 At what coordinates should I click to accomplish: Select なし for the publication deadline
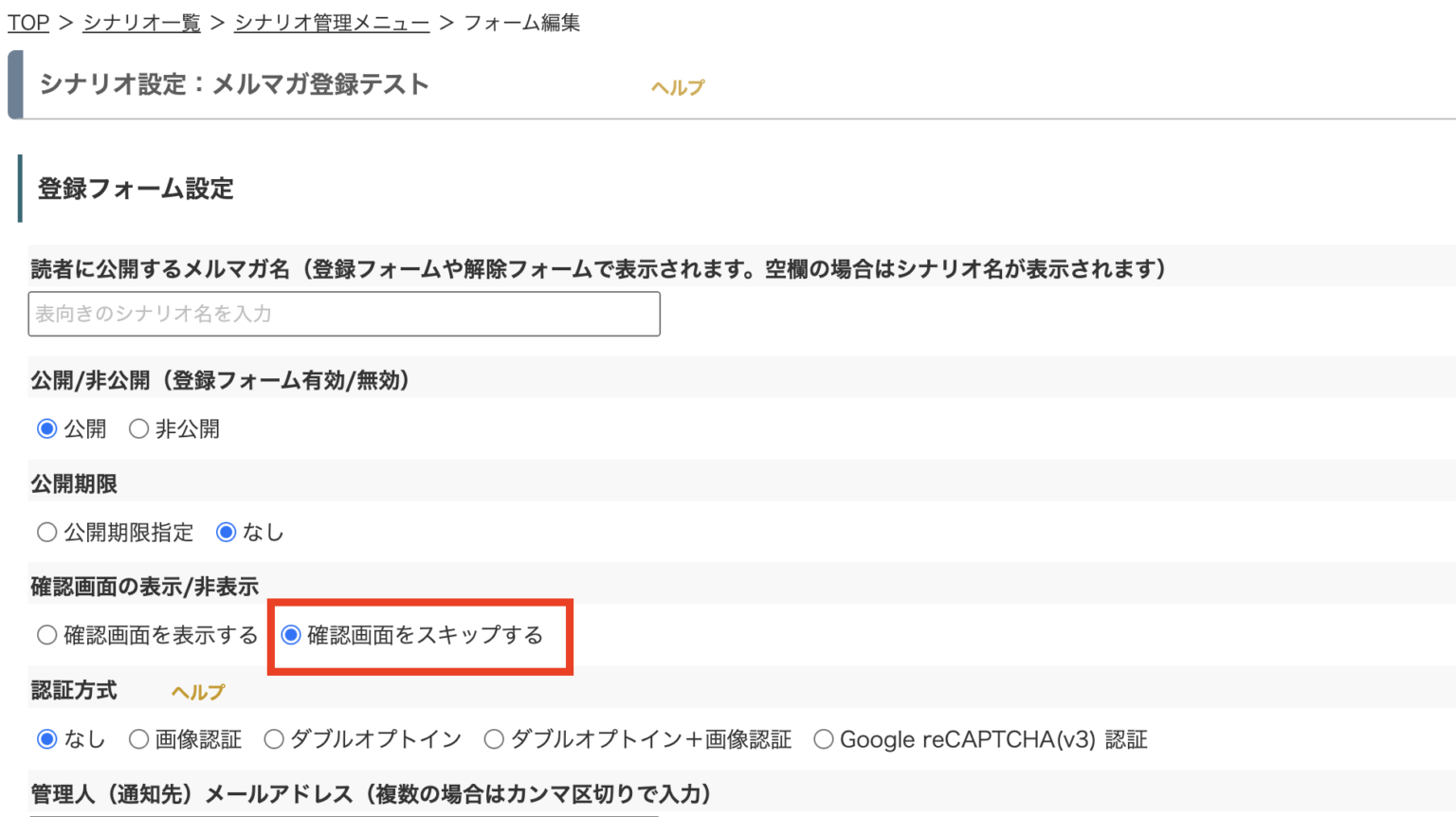pyautogui.click(x=226, y=532)
